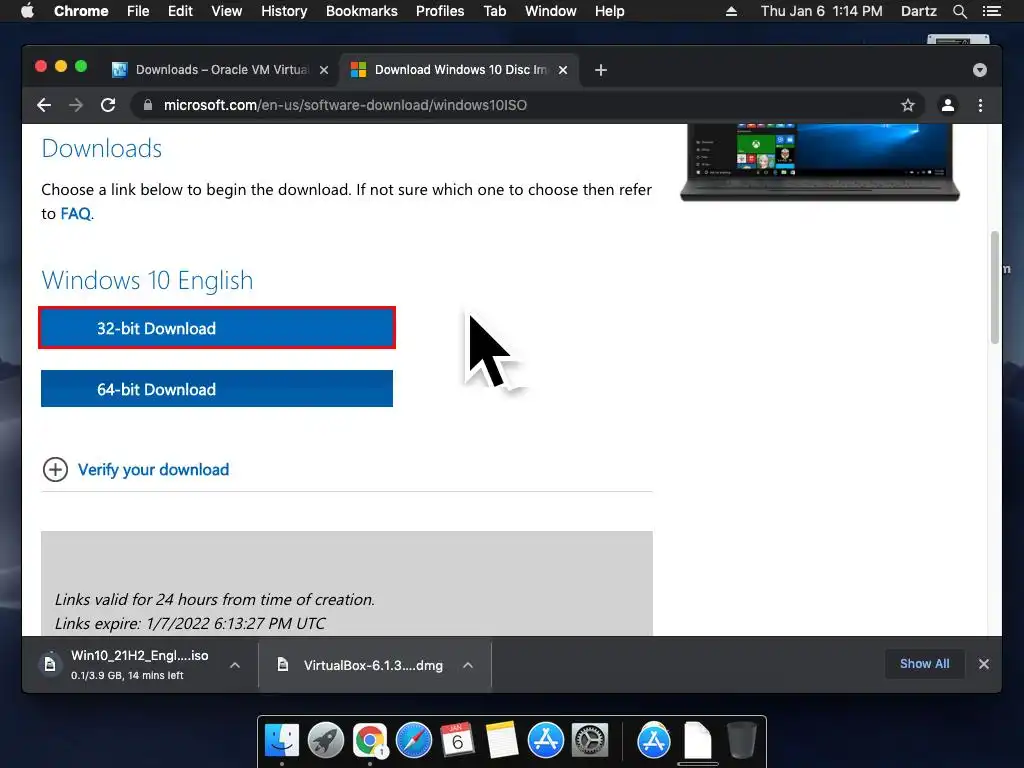Open Finder from the Dock
This screenshot has width=1024, height=768.
point(282,741)
